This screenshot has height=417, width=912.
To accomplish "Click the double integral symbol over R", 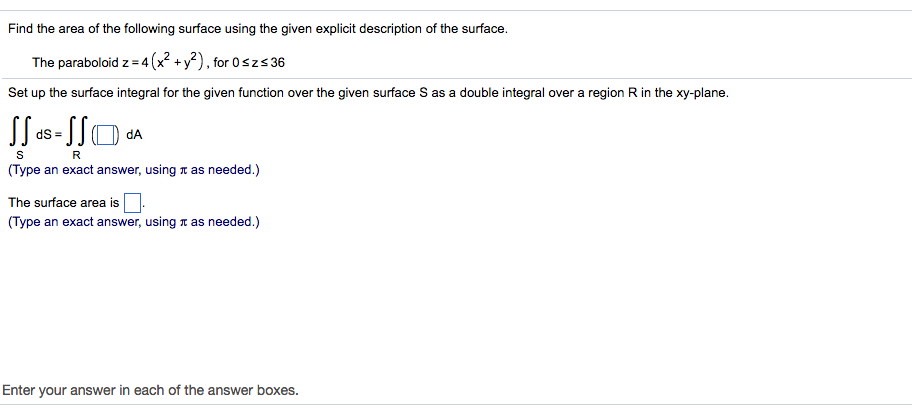I will click(x=75, y=135).
